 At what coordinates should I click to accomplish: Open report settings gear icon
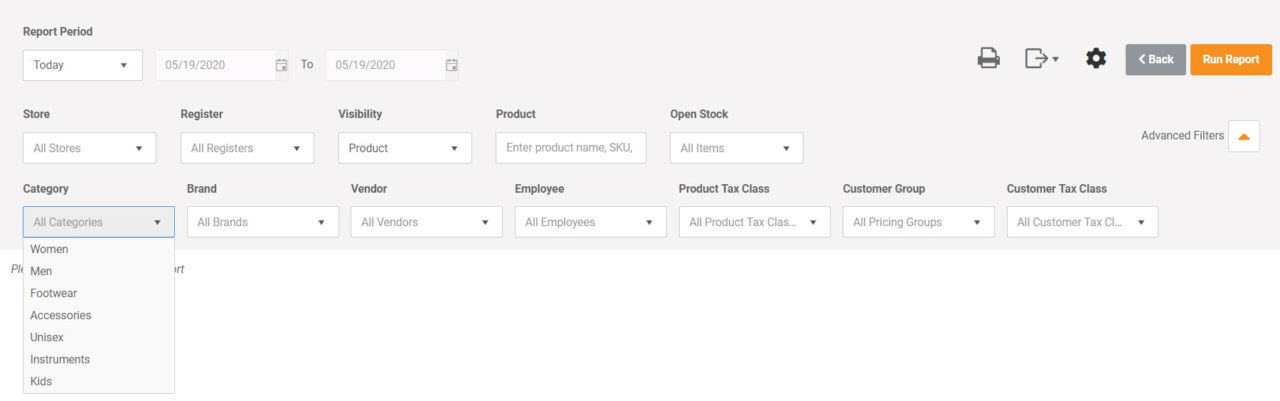click(1096, 59)
